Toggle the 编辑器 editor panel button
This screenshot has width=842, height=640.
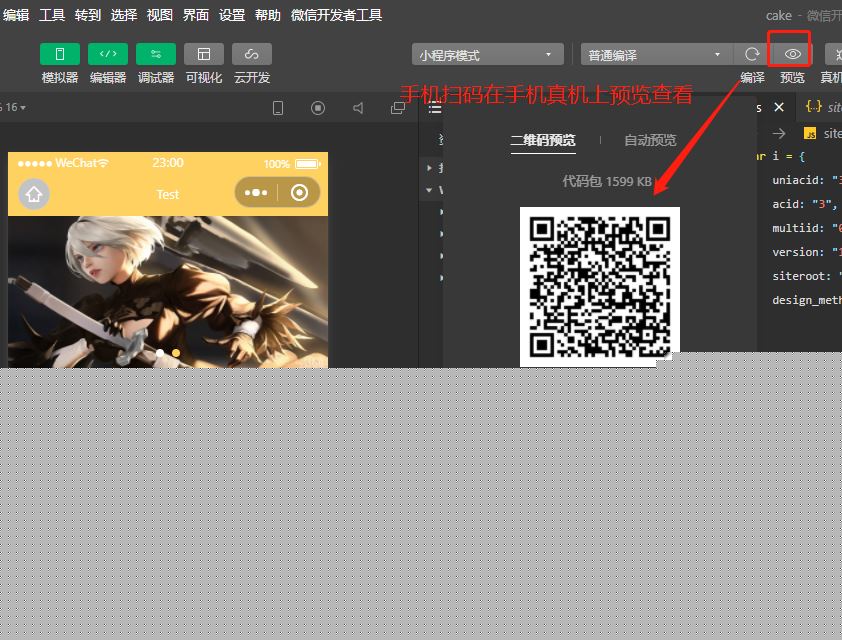click(x=108, y=54)
